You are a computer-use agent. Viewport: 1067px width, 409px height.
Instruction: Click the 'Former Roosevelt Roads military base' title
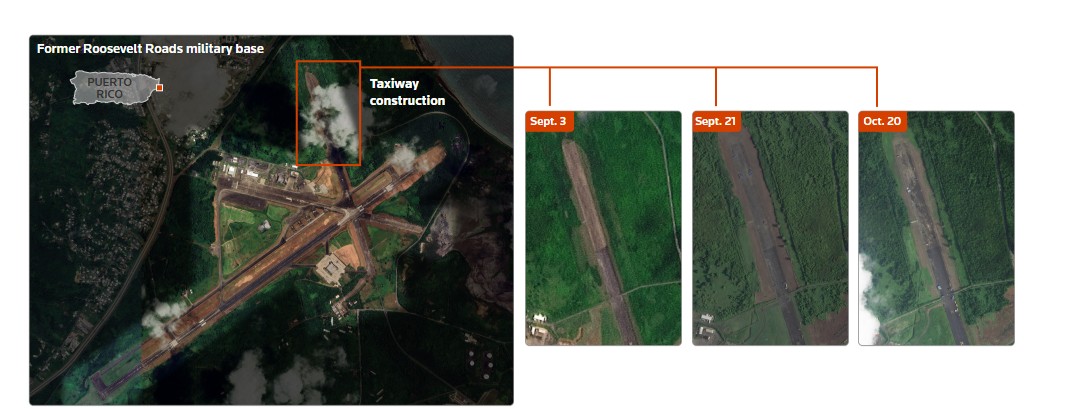tap(150, 48)
